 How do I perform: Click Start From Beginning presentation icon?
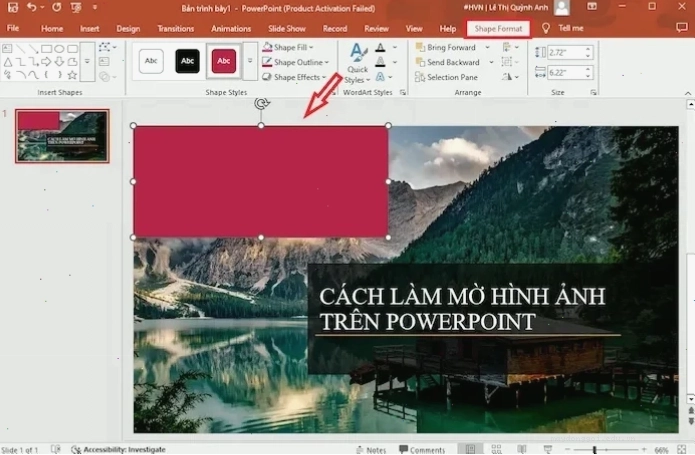point(76,8)
